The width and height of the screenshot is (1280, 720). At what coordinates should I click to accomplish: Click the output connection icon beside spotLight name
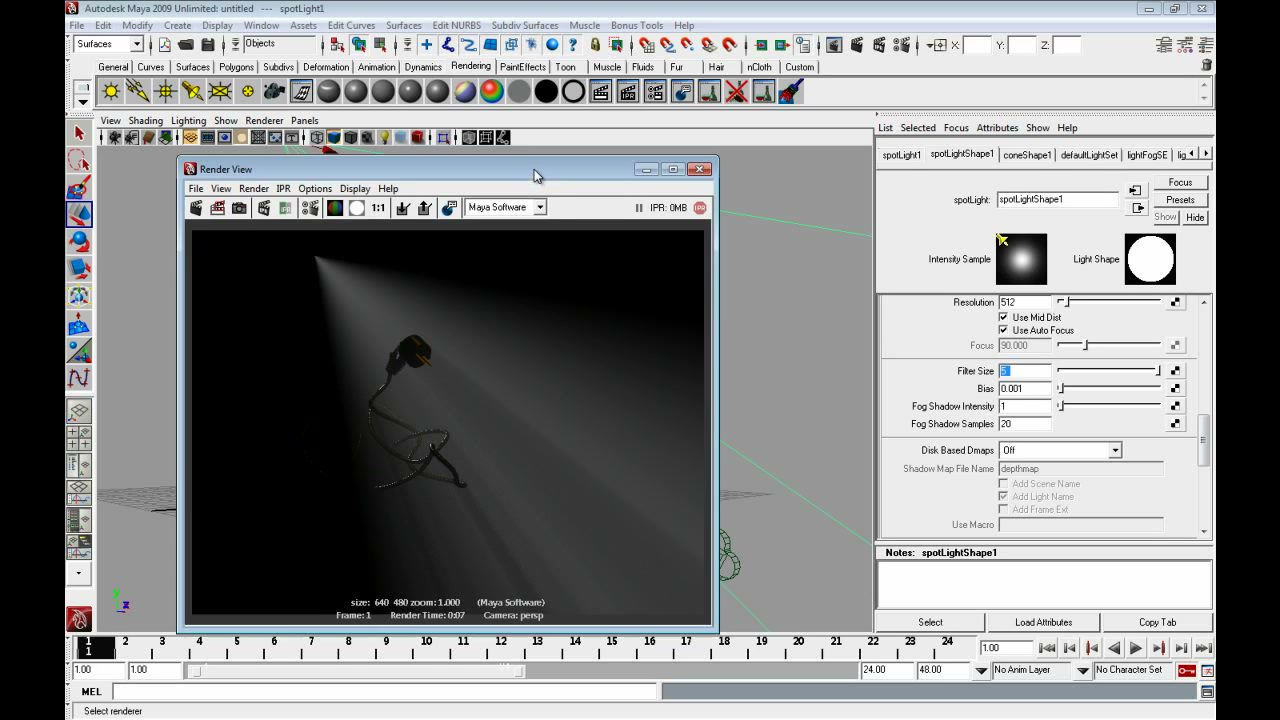coord(1137,208)
